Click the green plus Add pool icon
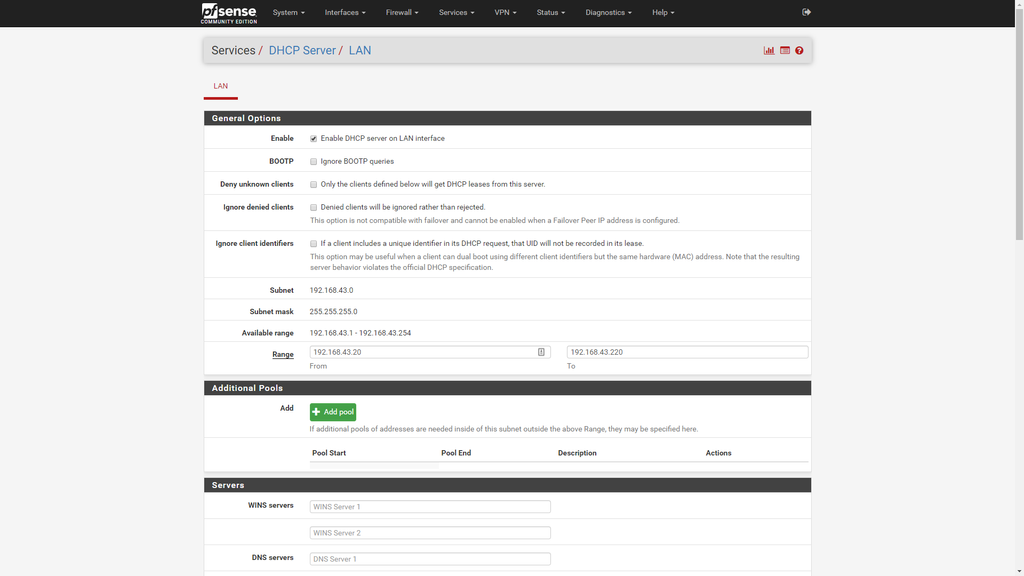The width and height of the screenshot is (1024, 576). coord(318,411)
